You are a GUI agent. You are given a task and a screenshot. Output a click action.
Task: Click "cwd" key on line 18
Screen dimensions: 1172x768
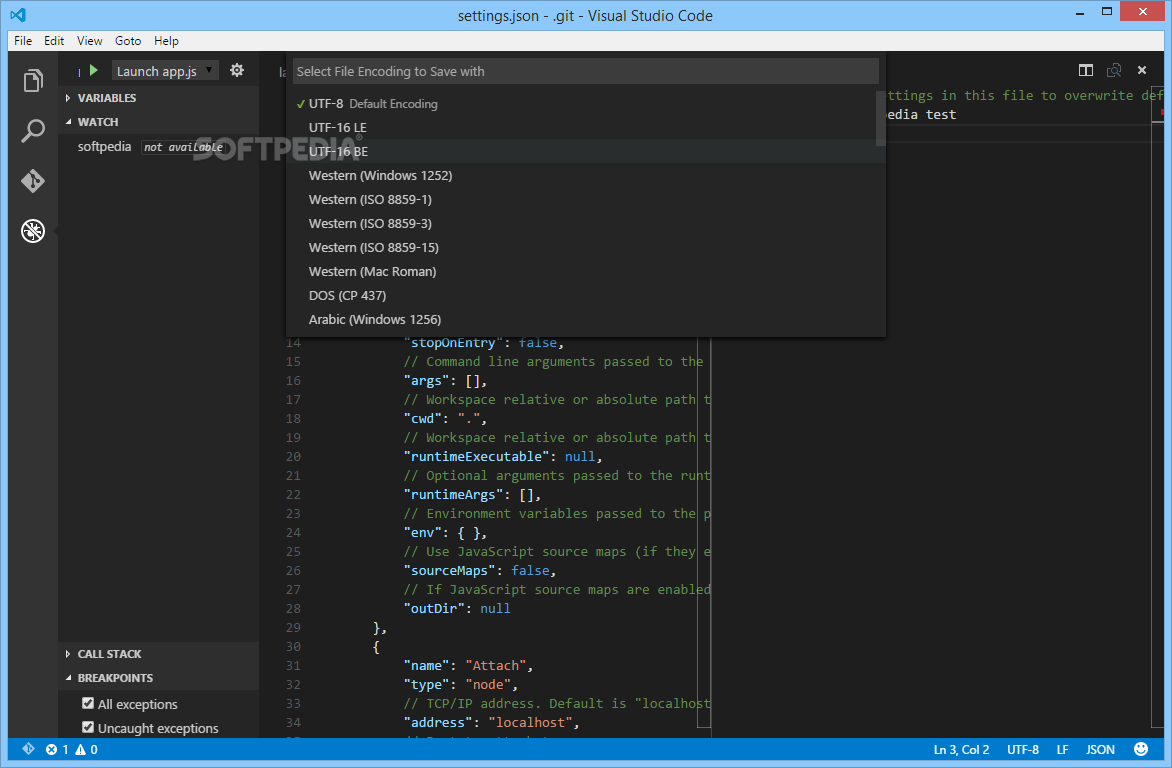[x=422, y=419]
